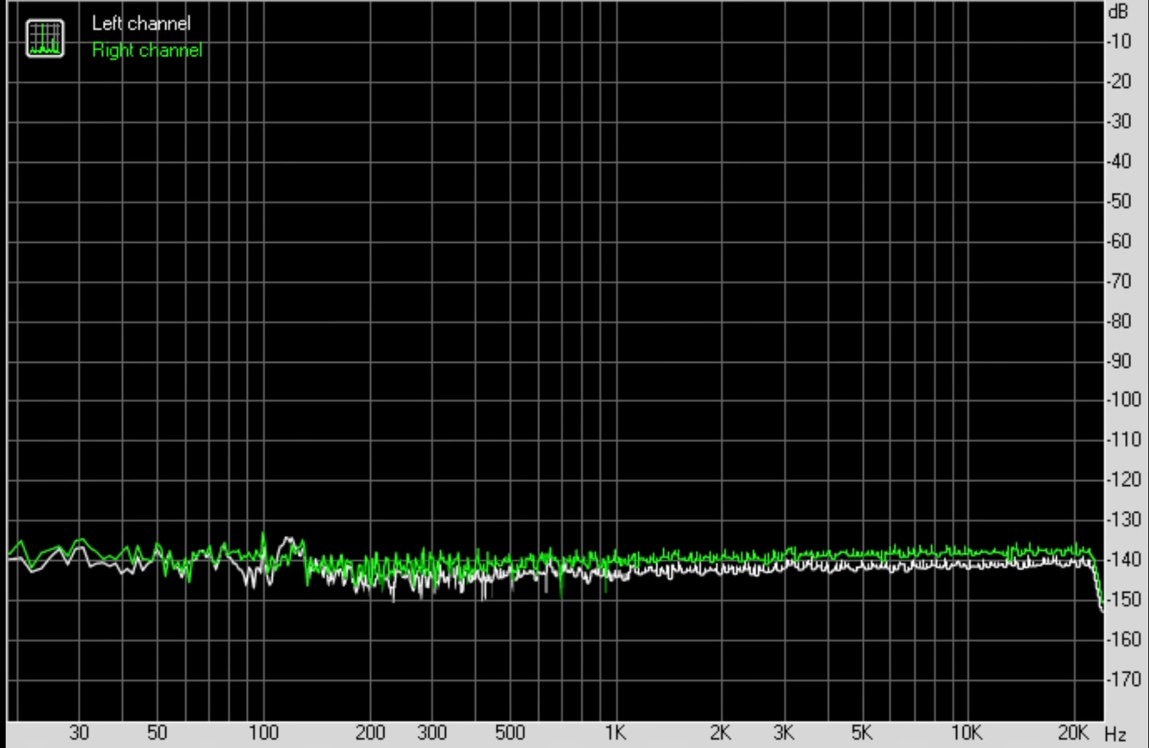Click the spectrum graph icon in the corner
The image size is (1149, 748).
click(44, 37)
